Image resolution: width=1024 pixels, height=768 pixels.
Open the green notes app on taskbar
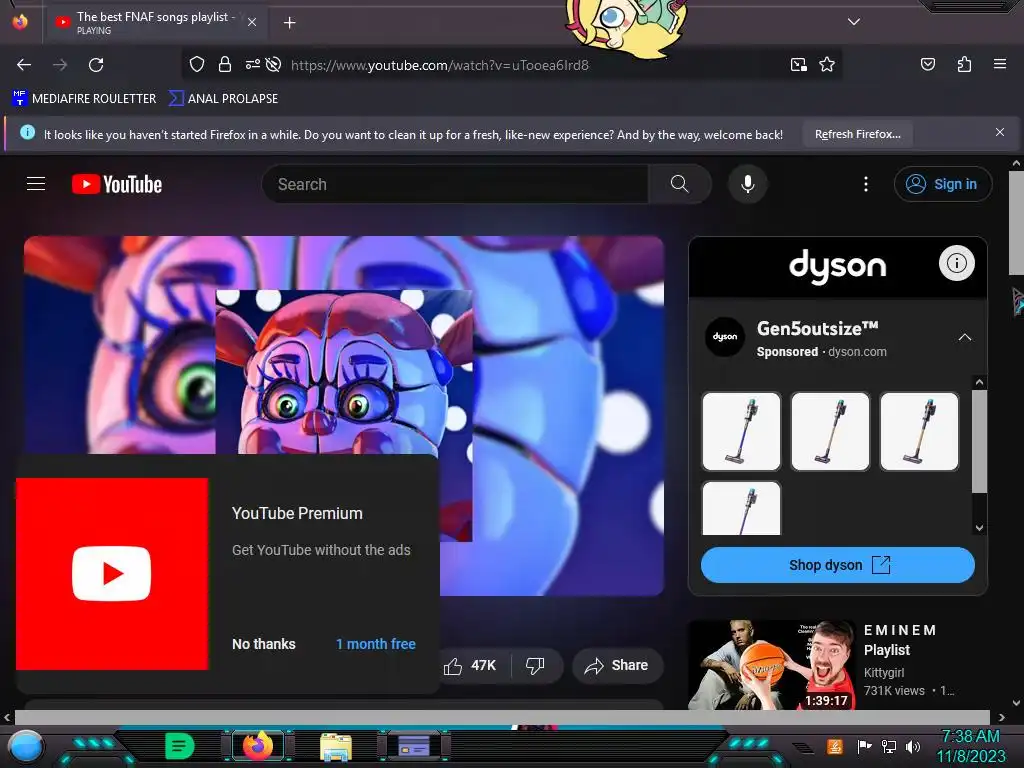pos(179,746)
